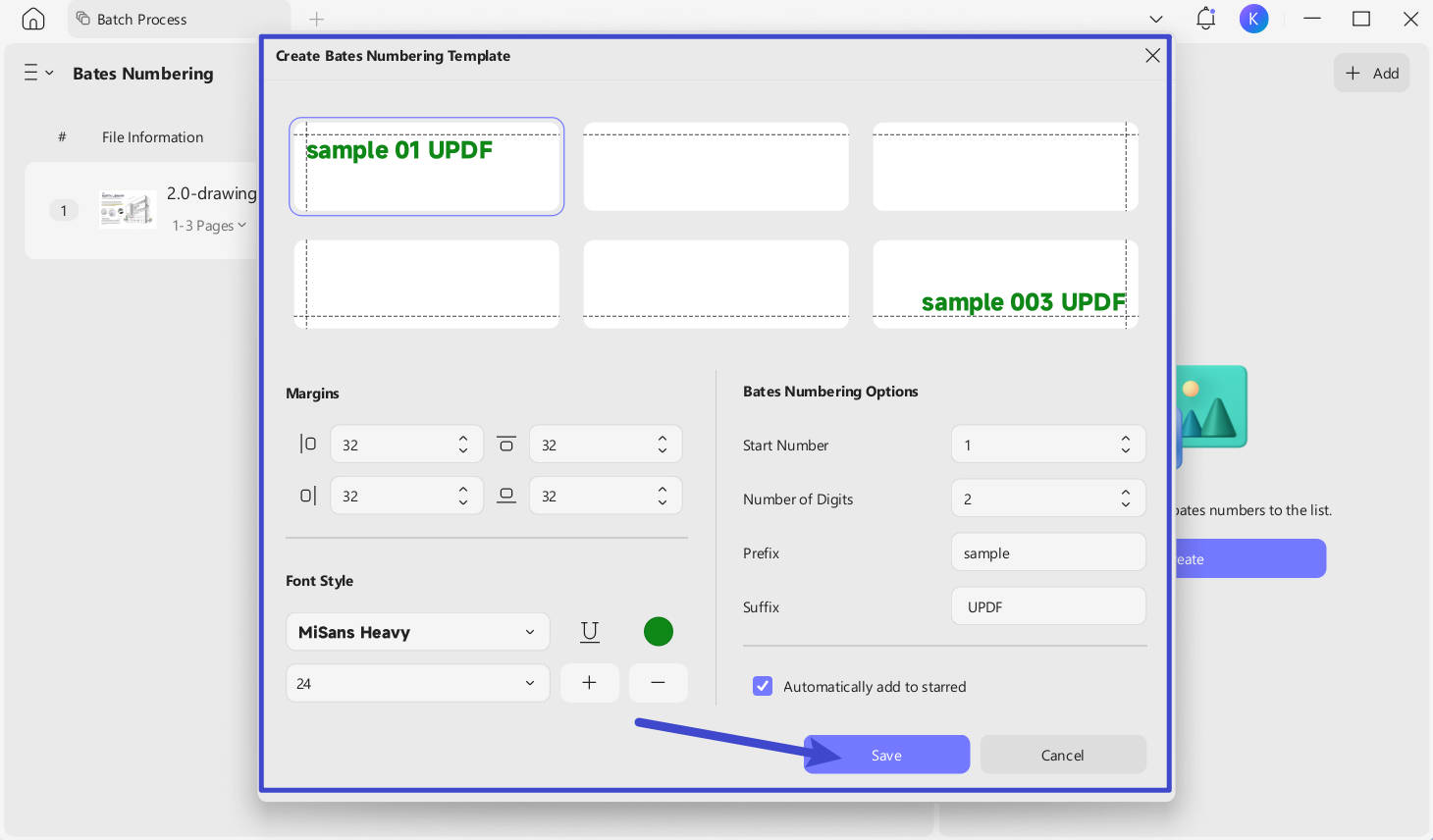Increase the Number of Digits value
The height and width of the screenshot is (840, 1433).
(x=1126, y=493)
